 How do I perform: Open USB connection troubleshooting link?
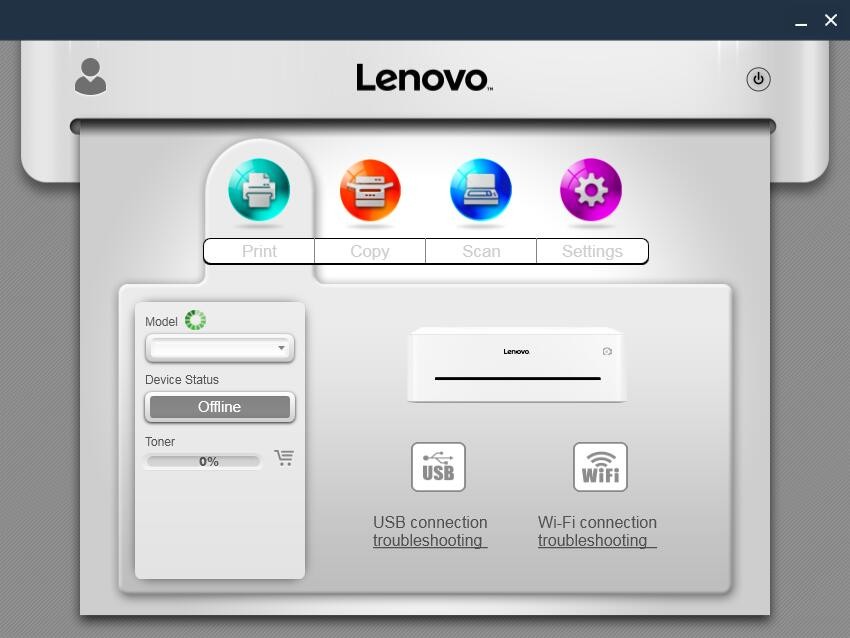(430, 540)
